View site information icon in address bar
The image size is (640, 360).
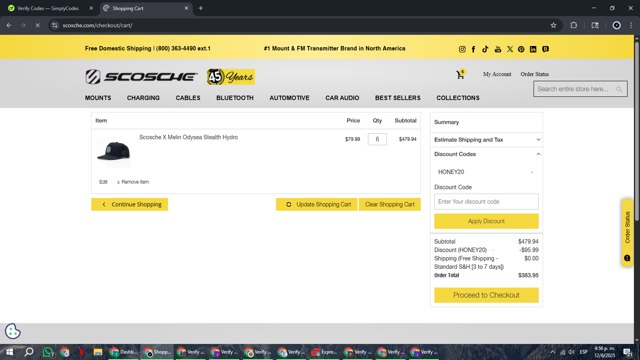pos(55,25)
